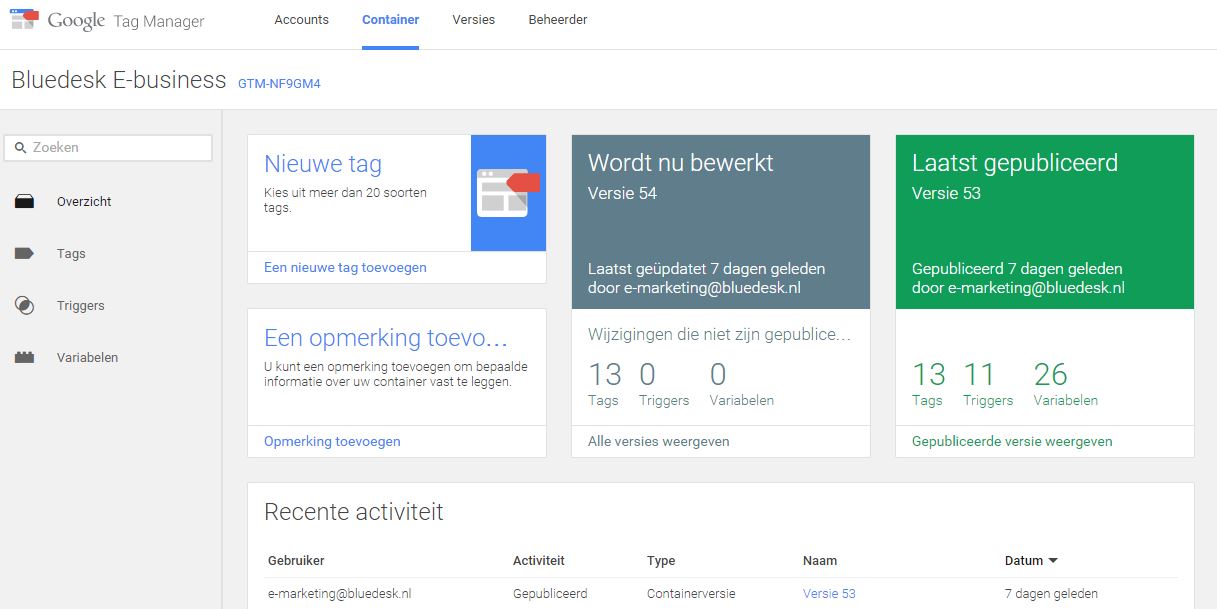Click the magnifier icon in search box
The height and width of the screenshot is (609, 1217).
click(x=20, y=148)
